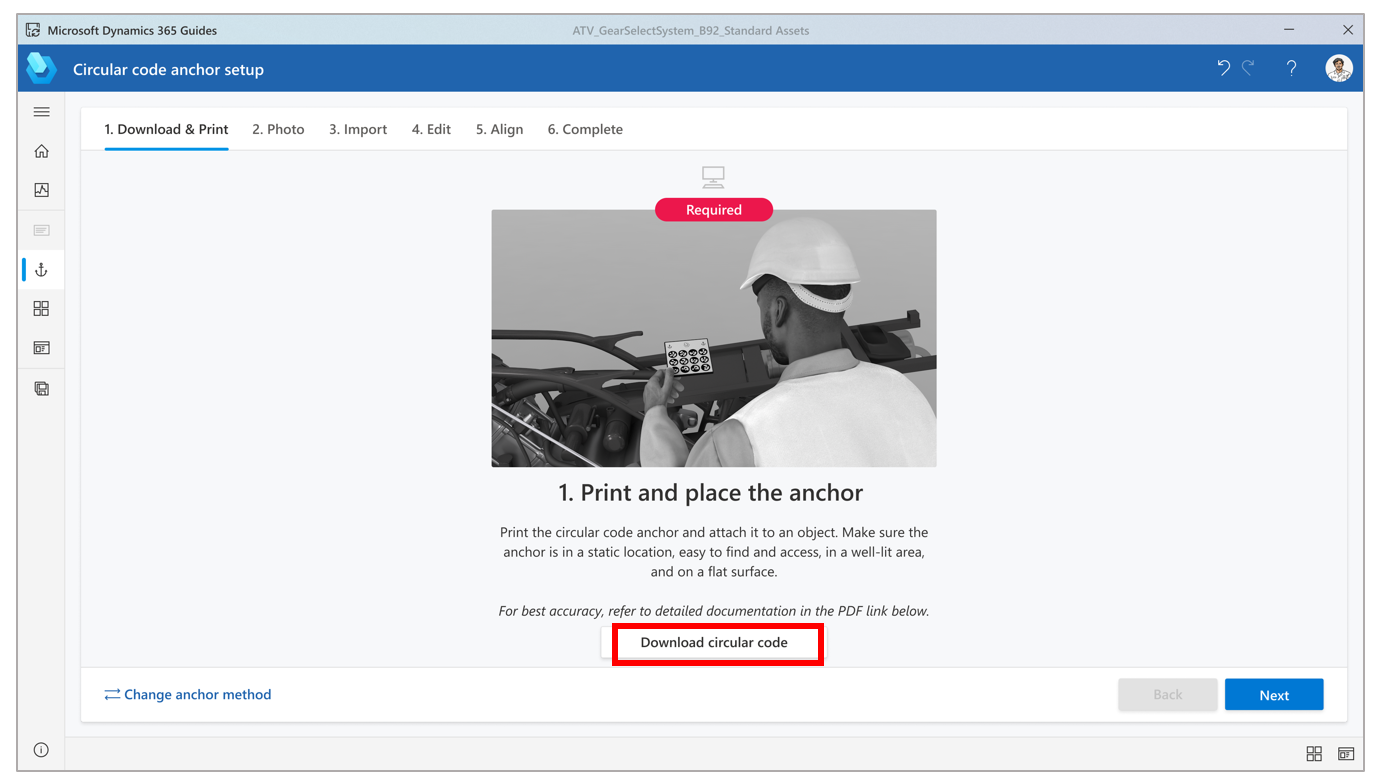This screenshot has width=1375, height=784.
Task: Click the Back button
Action: point(1168,695)
